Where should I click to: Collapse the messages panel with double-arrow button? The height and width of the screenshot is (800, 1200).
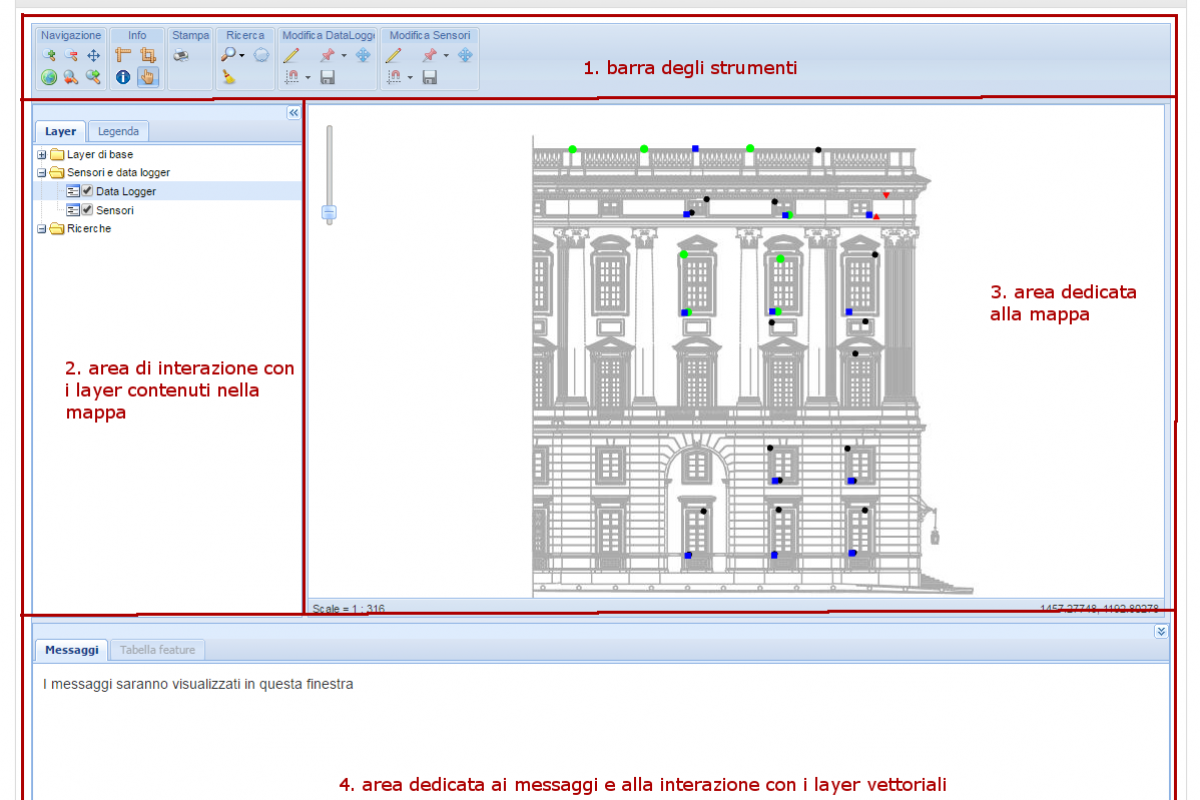pyautogui.click(x=1161, y=631)
